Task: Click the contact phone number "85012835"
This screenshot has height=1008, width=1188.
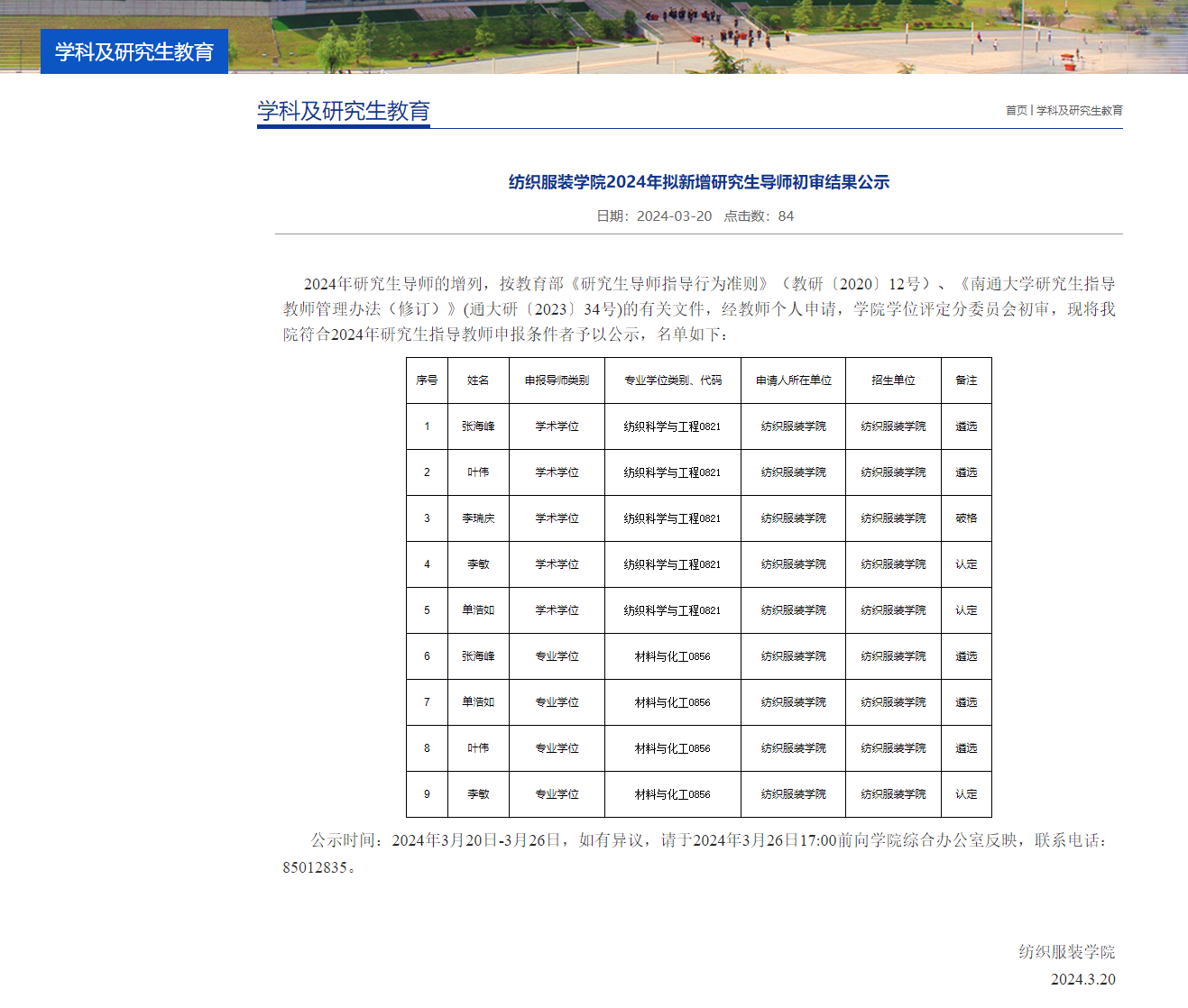Action: 315,867
